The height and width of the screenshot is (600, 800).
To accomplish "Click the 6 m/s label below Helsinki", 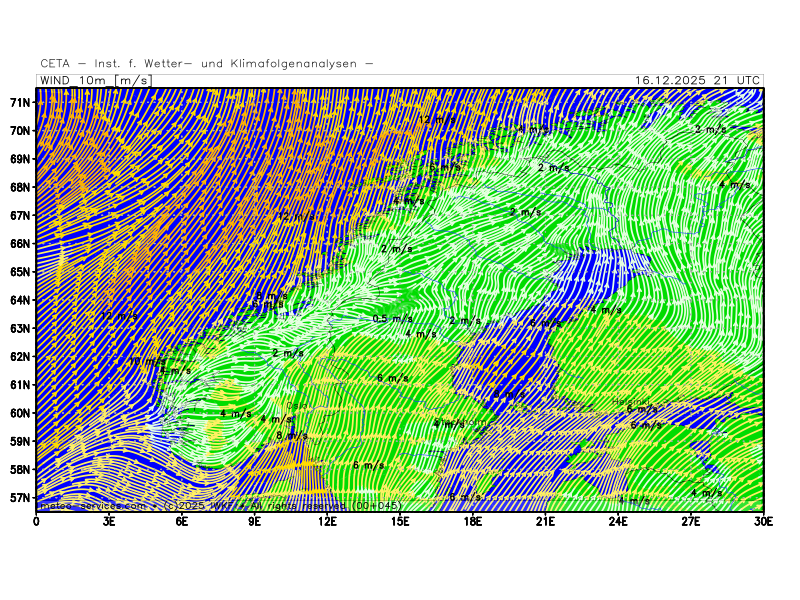I will pos(642,409).
